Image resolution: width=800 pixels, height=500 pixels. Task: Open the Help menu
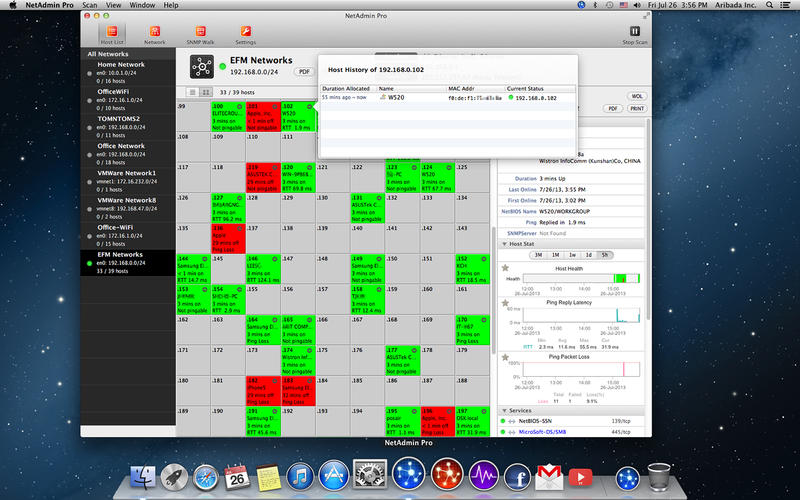click(x=171, y=5)
